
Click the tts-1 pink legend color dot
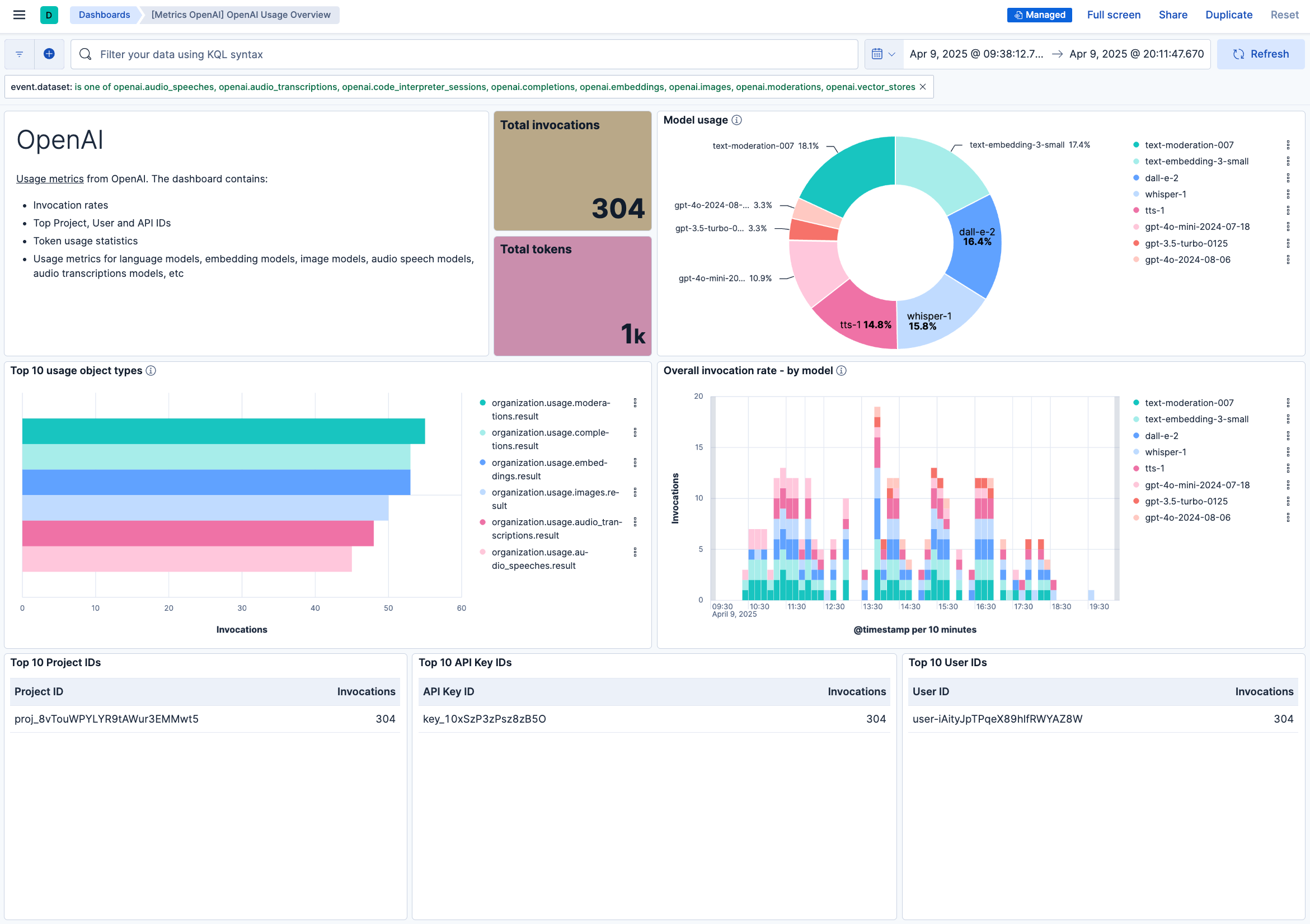click(1136, 210)
